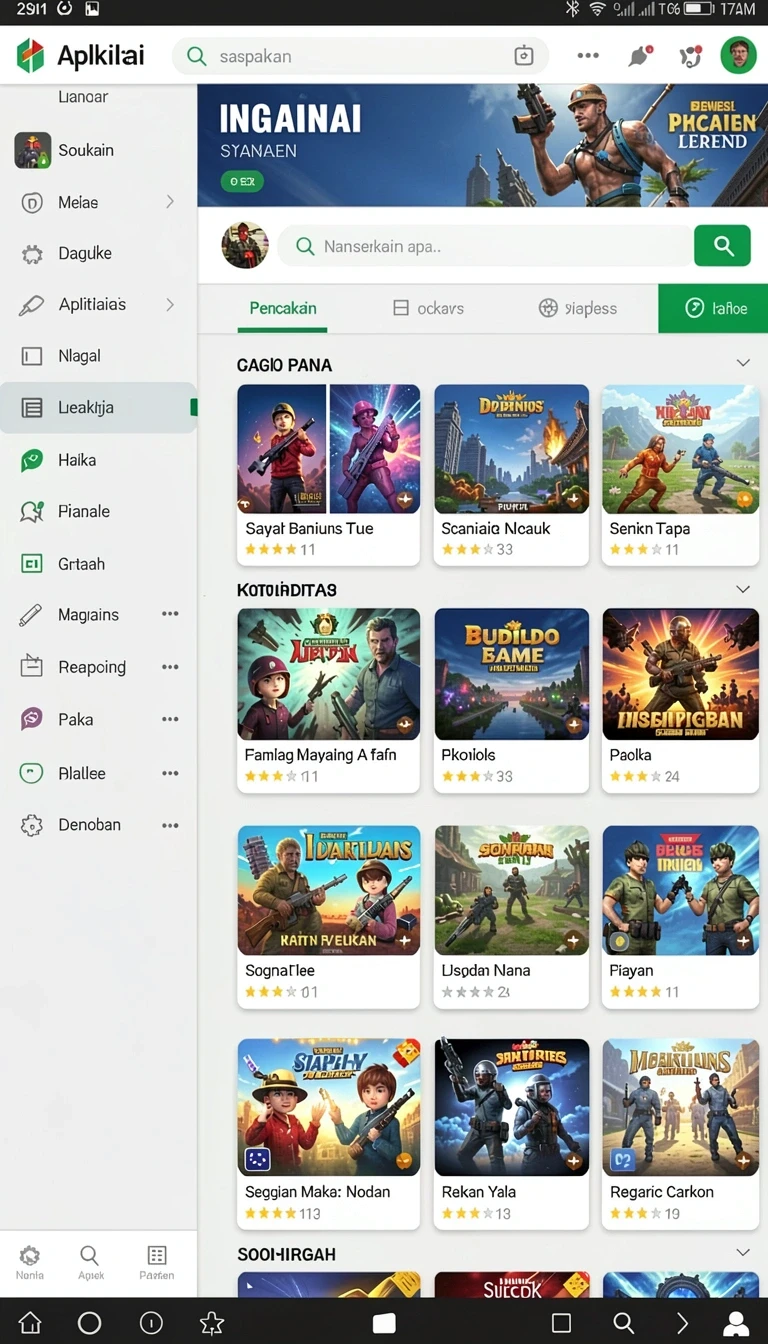Open the Rekan Yala game card
Viewport: 768px width, 1344px height.
[511, 1134]
